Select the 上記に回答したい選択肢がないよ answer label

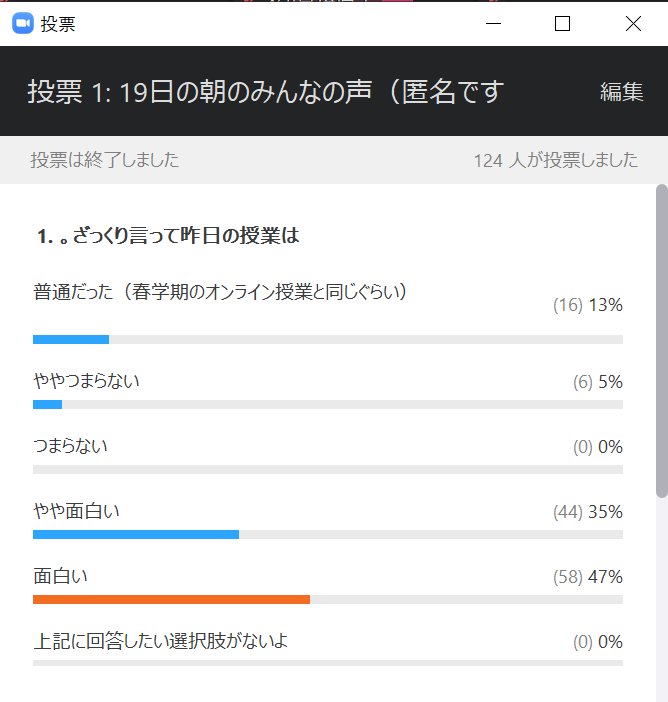click(x=161, y=641)
